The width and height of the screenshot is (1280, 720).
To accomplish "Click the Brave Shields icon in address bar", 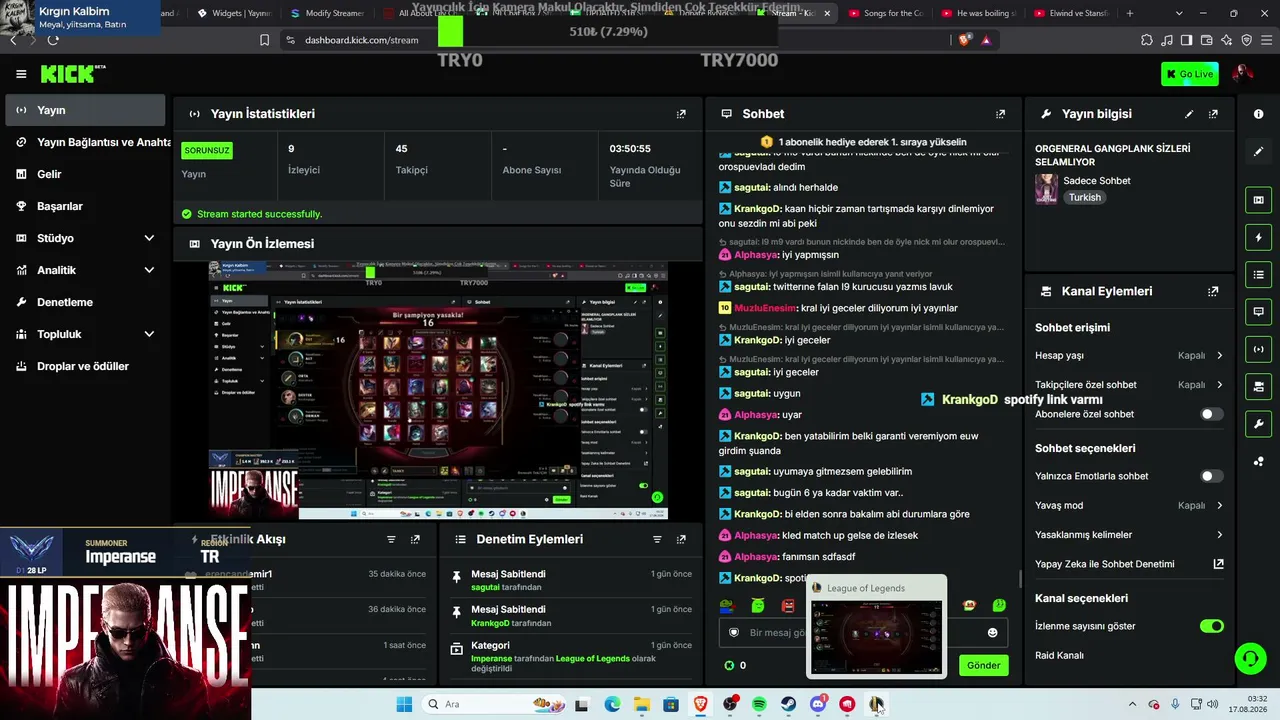I will tap(964, 40).
